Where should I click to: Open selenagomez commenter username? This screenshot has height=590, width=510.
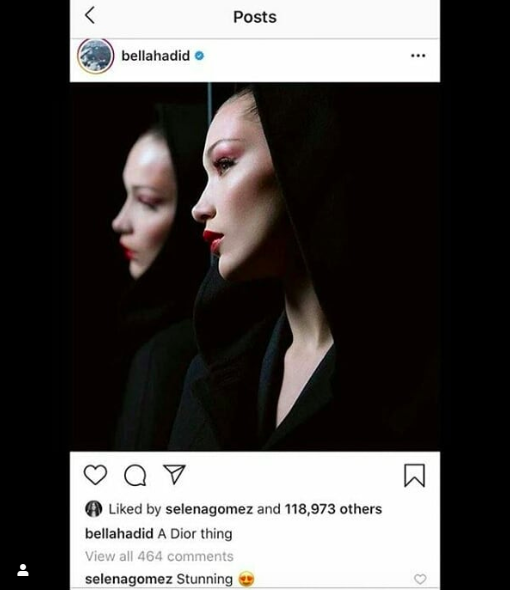[x=129, y=579]
